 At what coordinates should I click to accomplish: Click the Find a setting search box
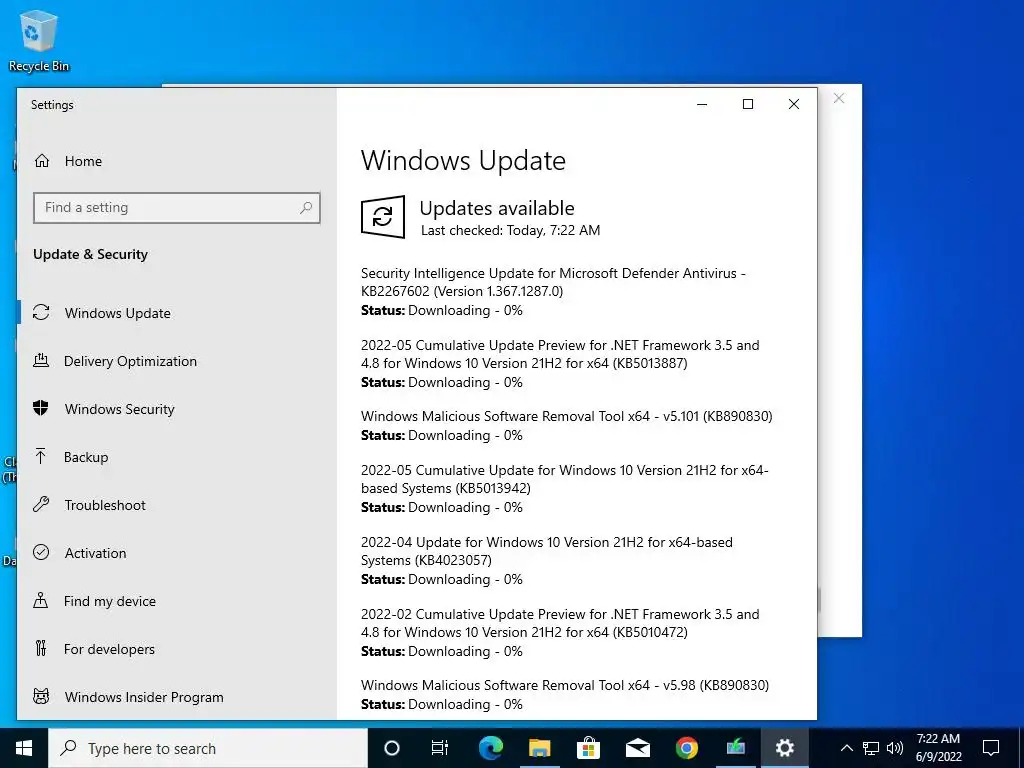[176, 208]
